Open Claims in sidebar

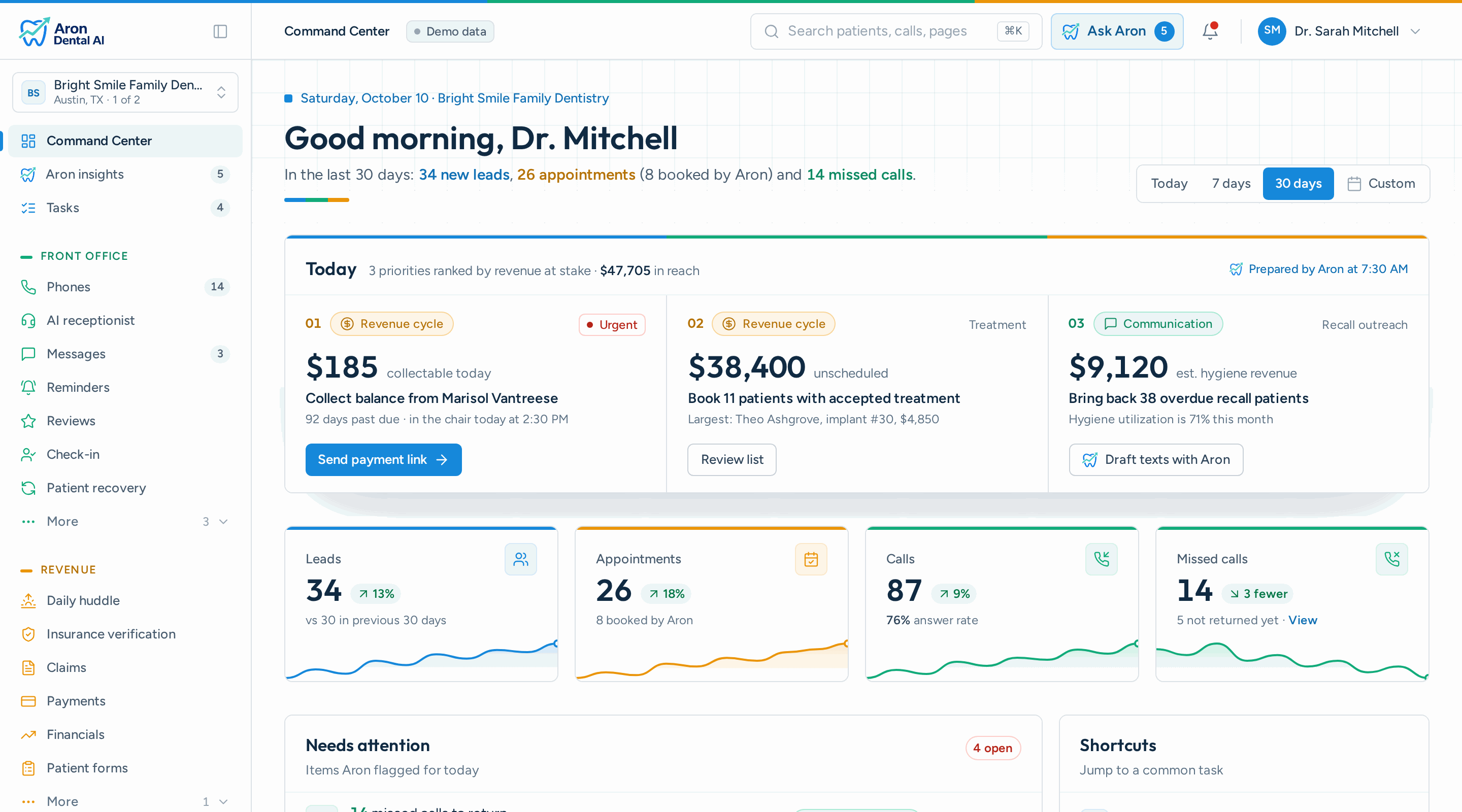(x=125, y=667)
